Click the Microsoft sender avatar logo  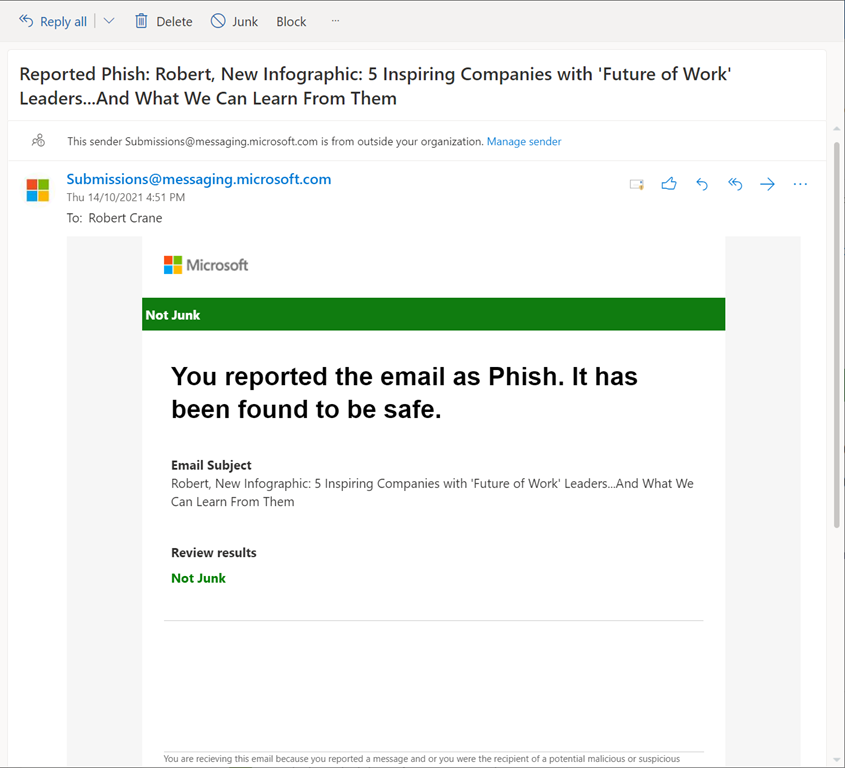(x=38, y=190)
